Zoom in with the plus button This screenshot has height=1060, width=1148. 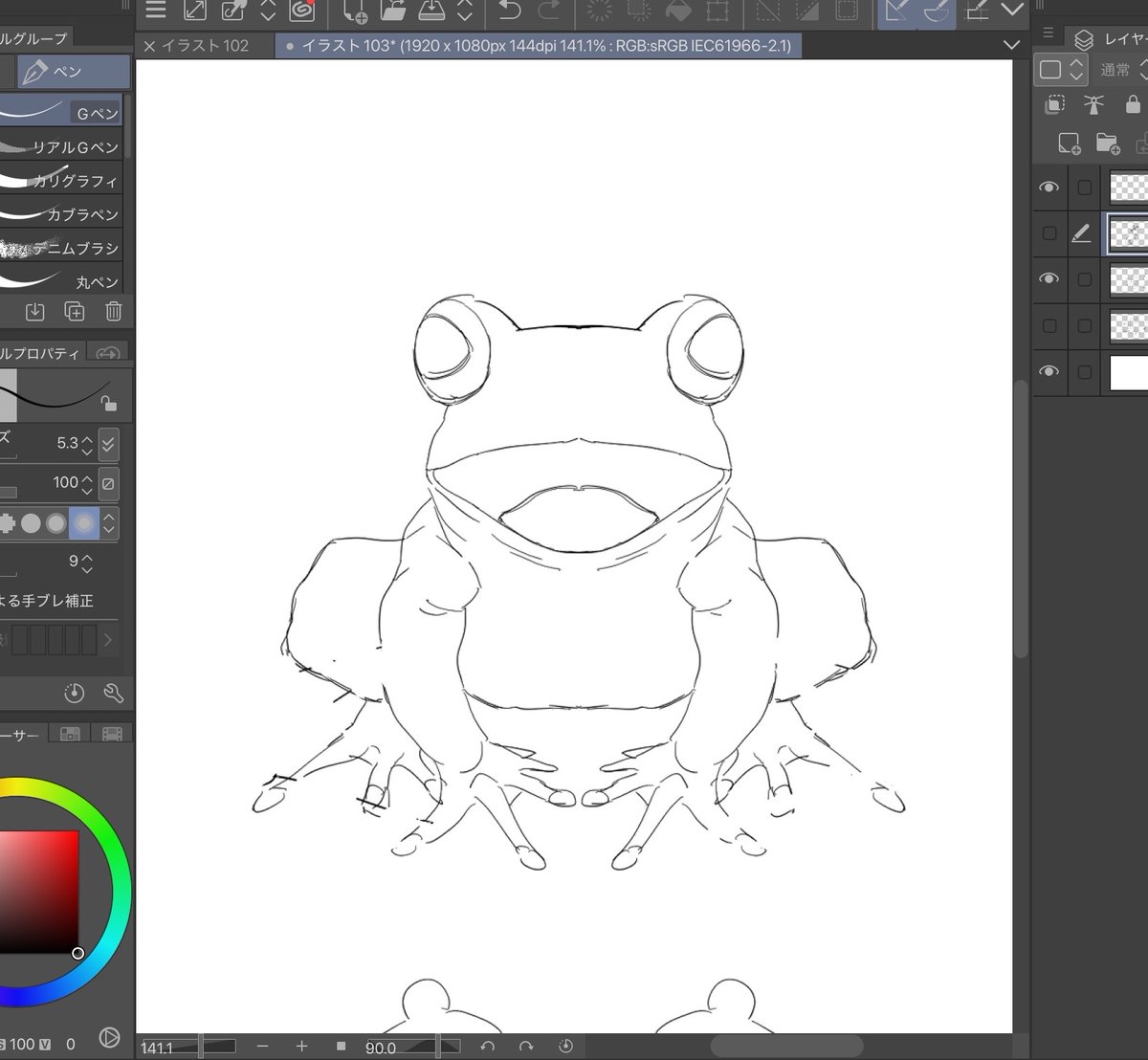tap(302, 1047)
